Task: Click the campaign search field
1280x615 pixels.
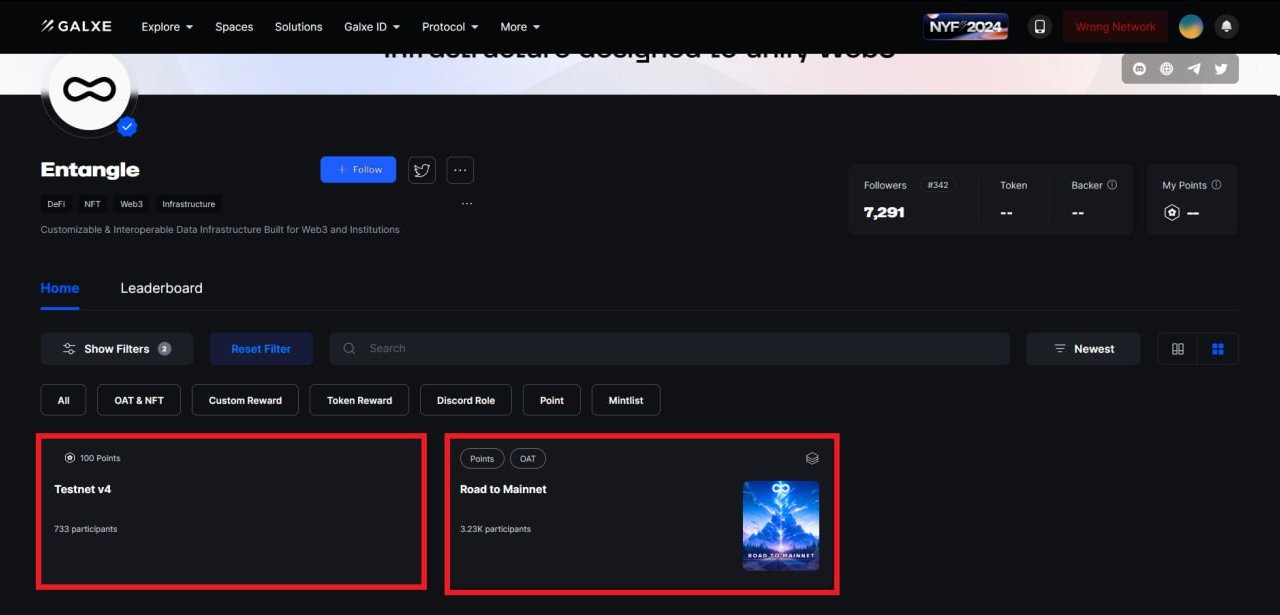Action: (669, 349)
